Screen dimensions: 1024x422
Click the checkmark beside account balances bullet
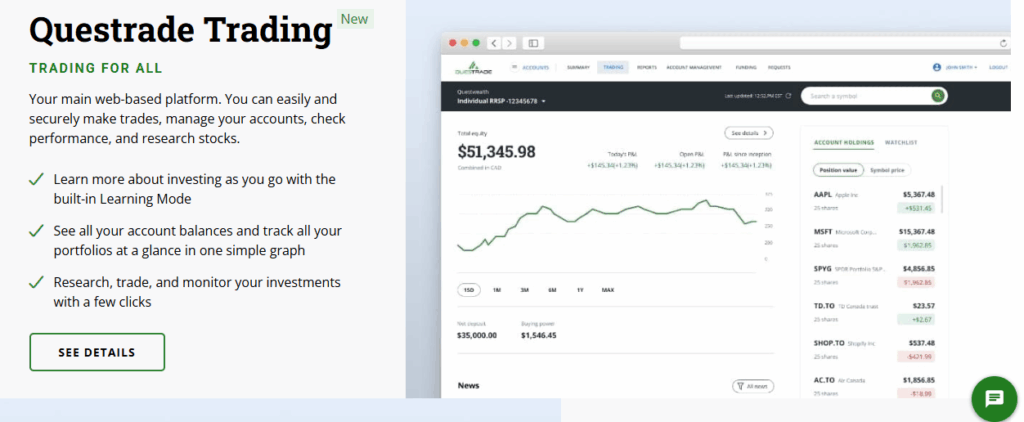click(37, 231)
